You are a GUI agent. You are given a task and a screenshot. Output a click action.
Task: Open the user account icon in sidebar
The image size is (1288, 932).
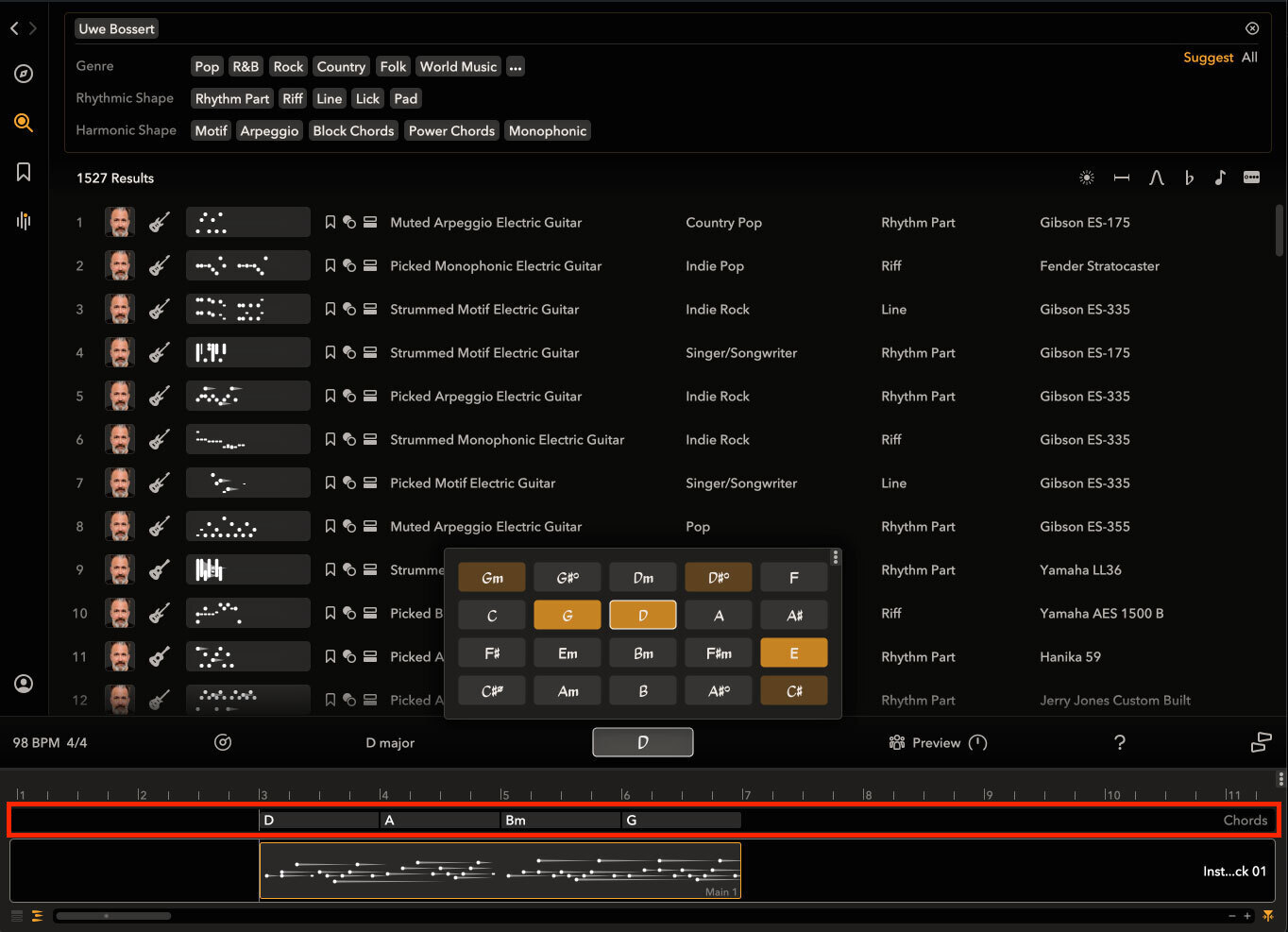click(24, 684)
